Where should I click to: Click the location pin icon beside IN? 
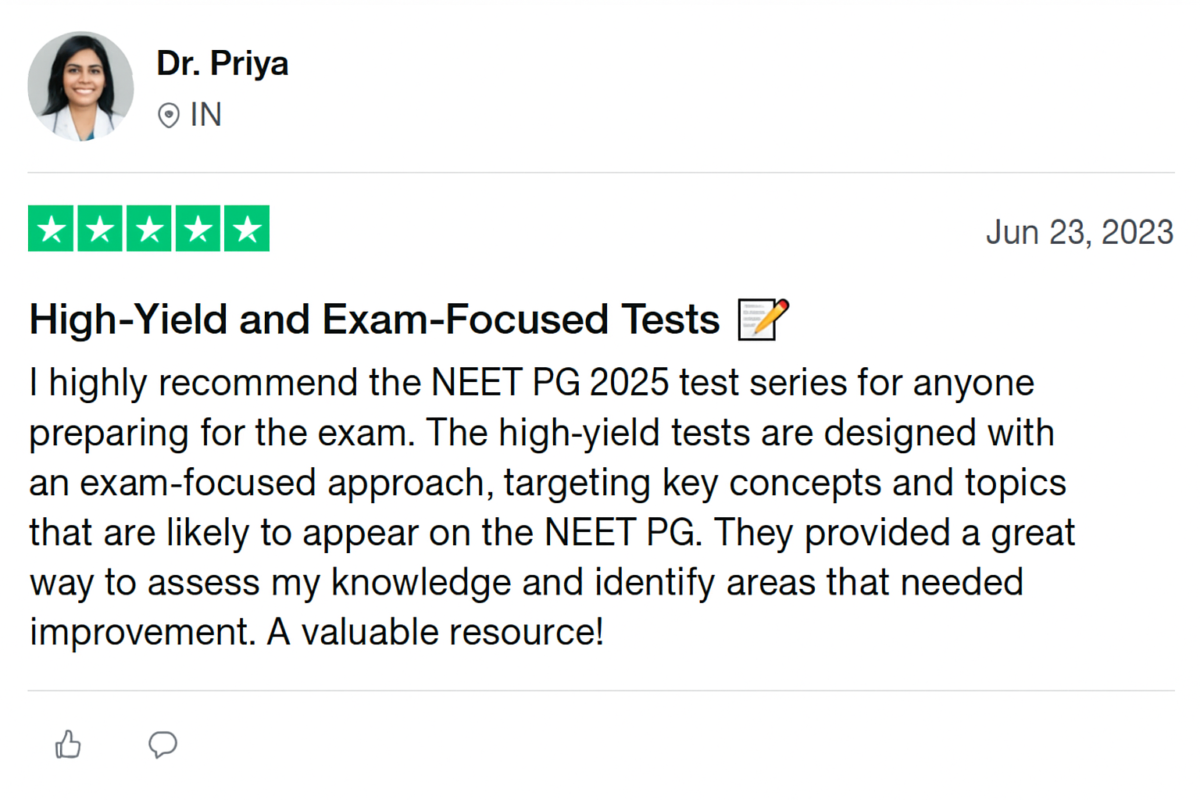(169, 116)
